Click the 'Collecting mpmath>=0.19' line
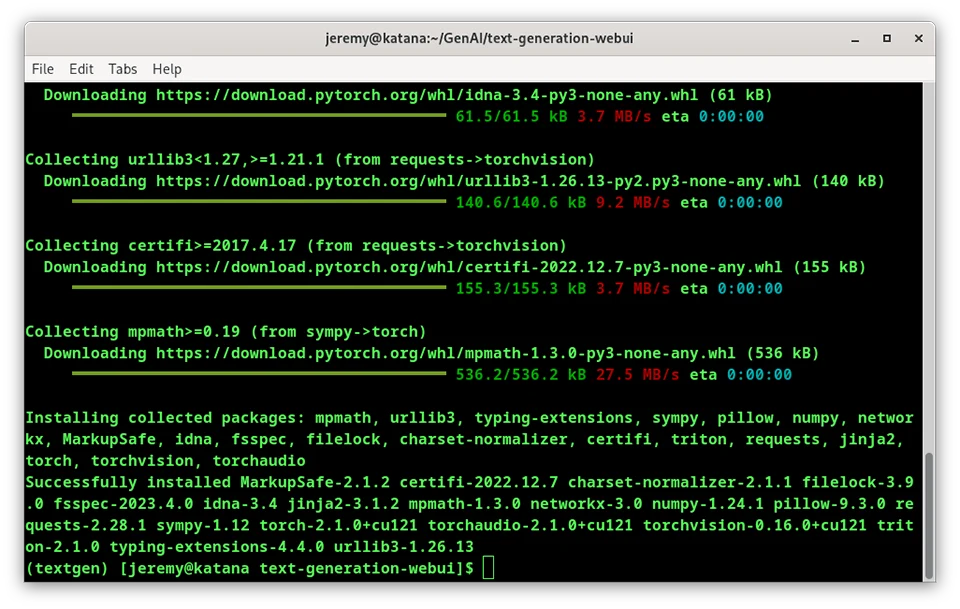 225,332
